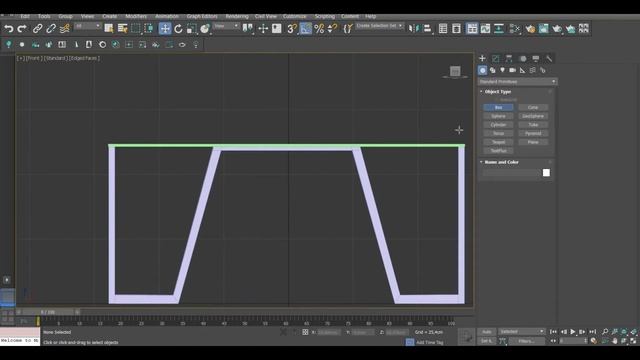Open the Layer Explorer icon
The image size is (640, 360).
point(456,29)
